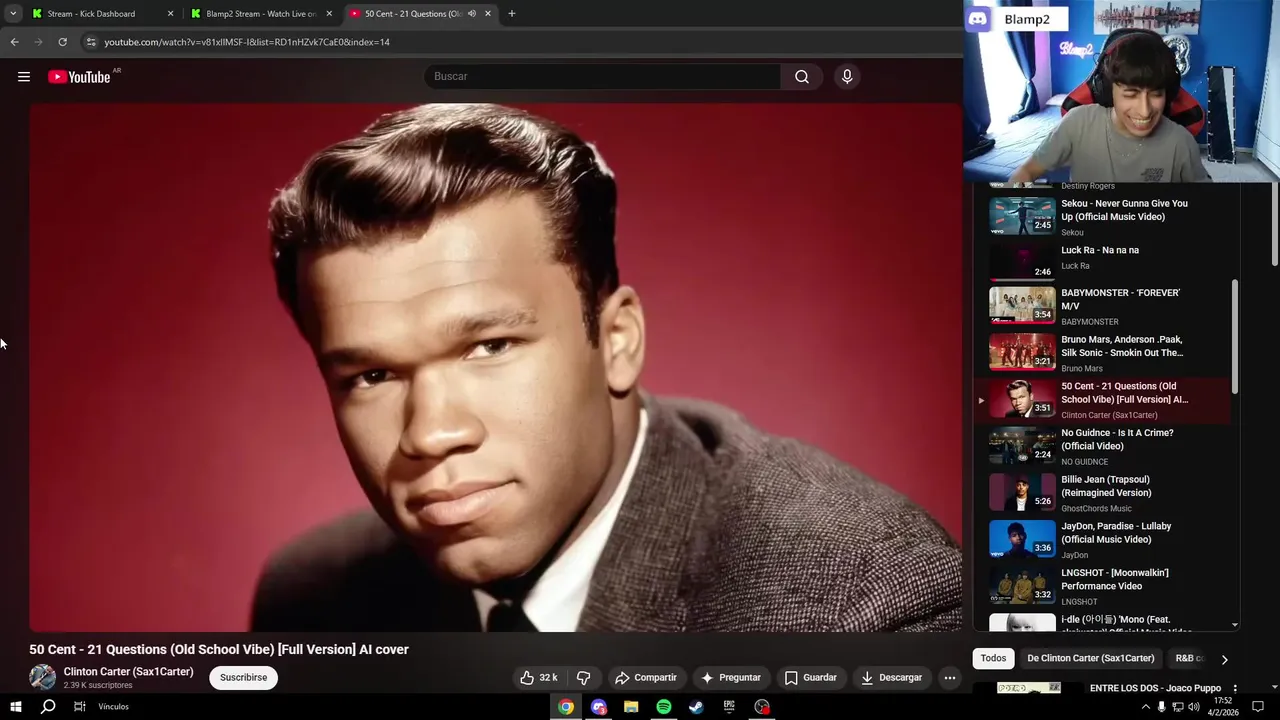The width and height of the screenshot is (1280, 720).
Task: Open the Windows notification center
Action: (x=1258, y=707)
